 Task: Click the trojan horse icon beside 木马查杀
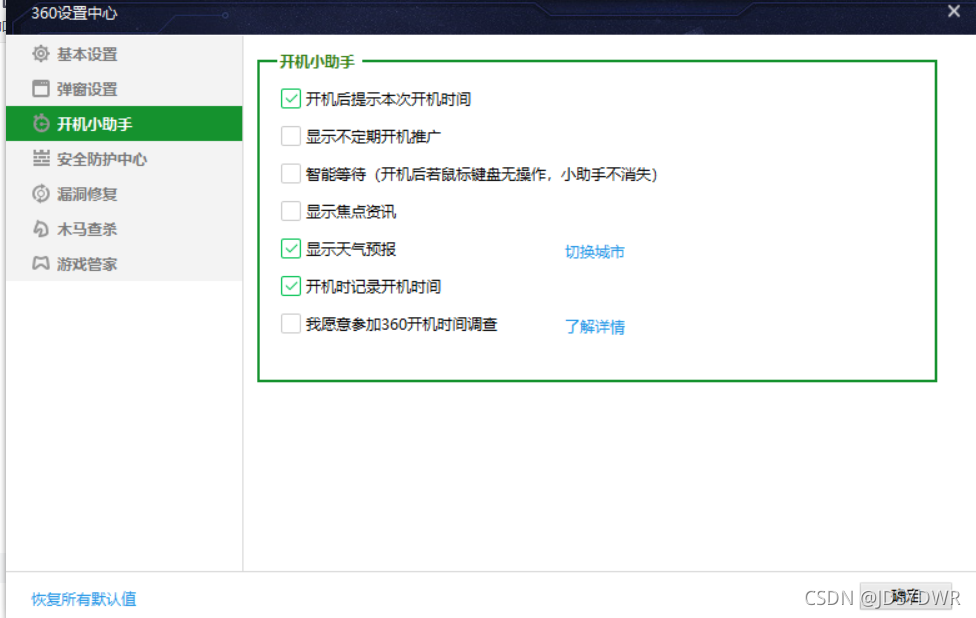[40, 229]
